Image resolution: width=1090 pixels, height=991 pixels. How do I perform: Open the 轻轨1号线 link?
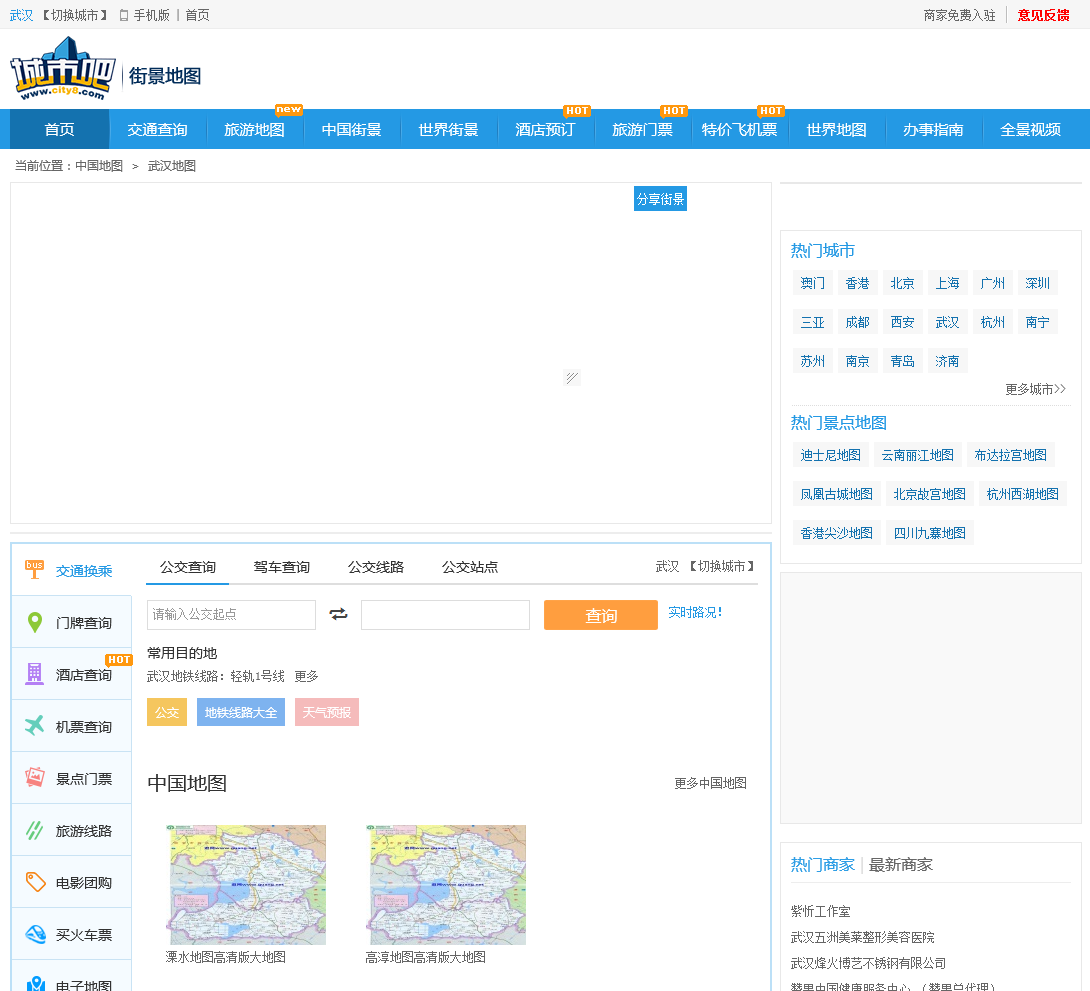point(257,676)
